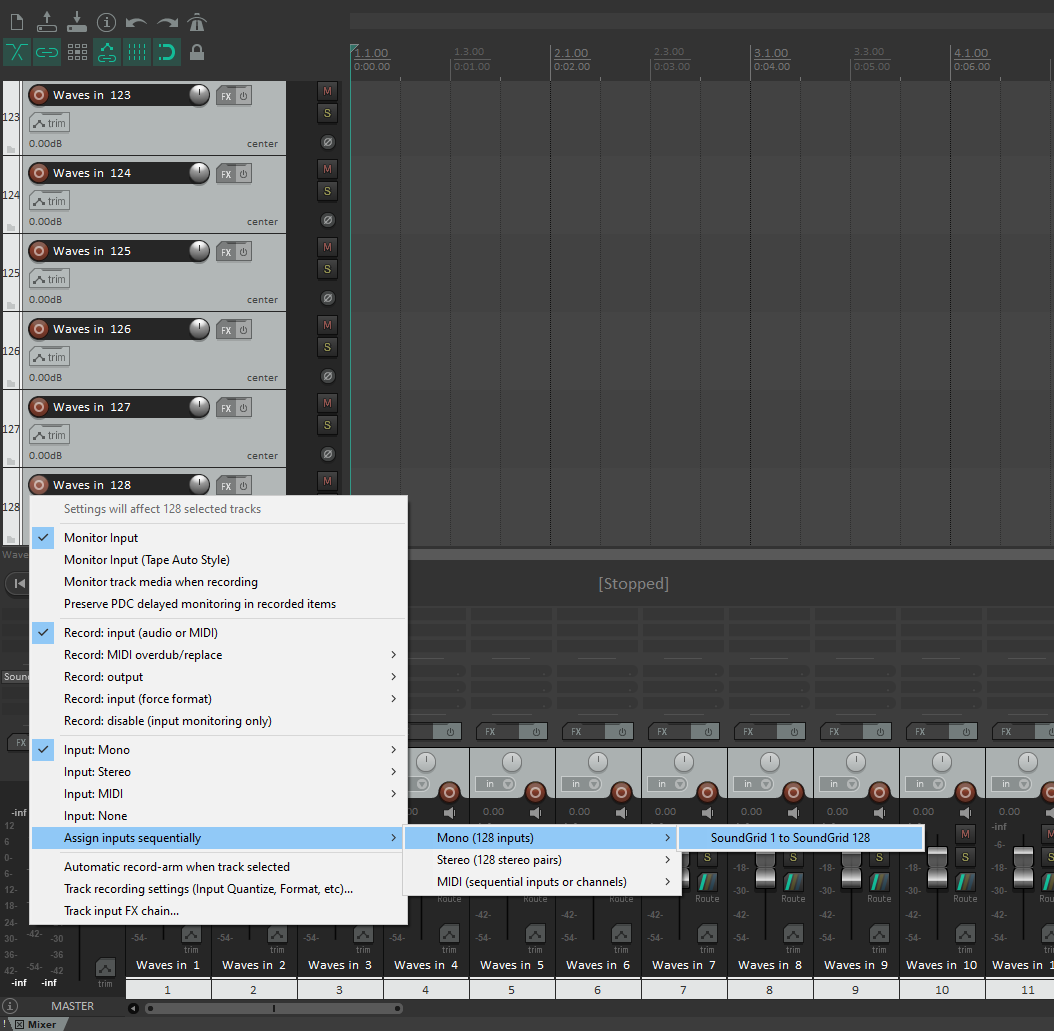This screenshot has height=1031, width=1054.
Task: Solo track Waves in 126
Action: 327,347
